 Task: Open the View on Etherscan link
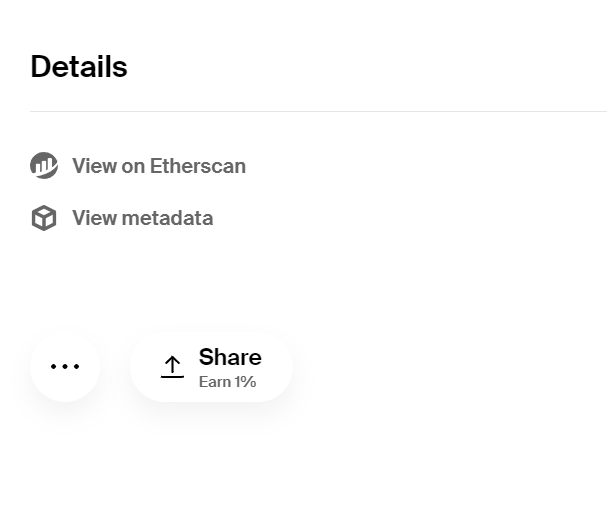pyautogui.click(x=138, y=166)
